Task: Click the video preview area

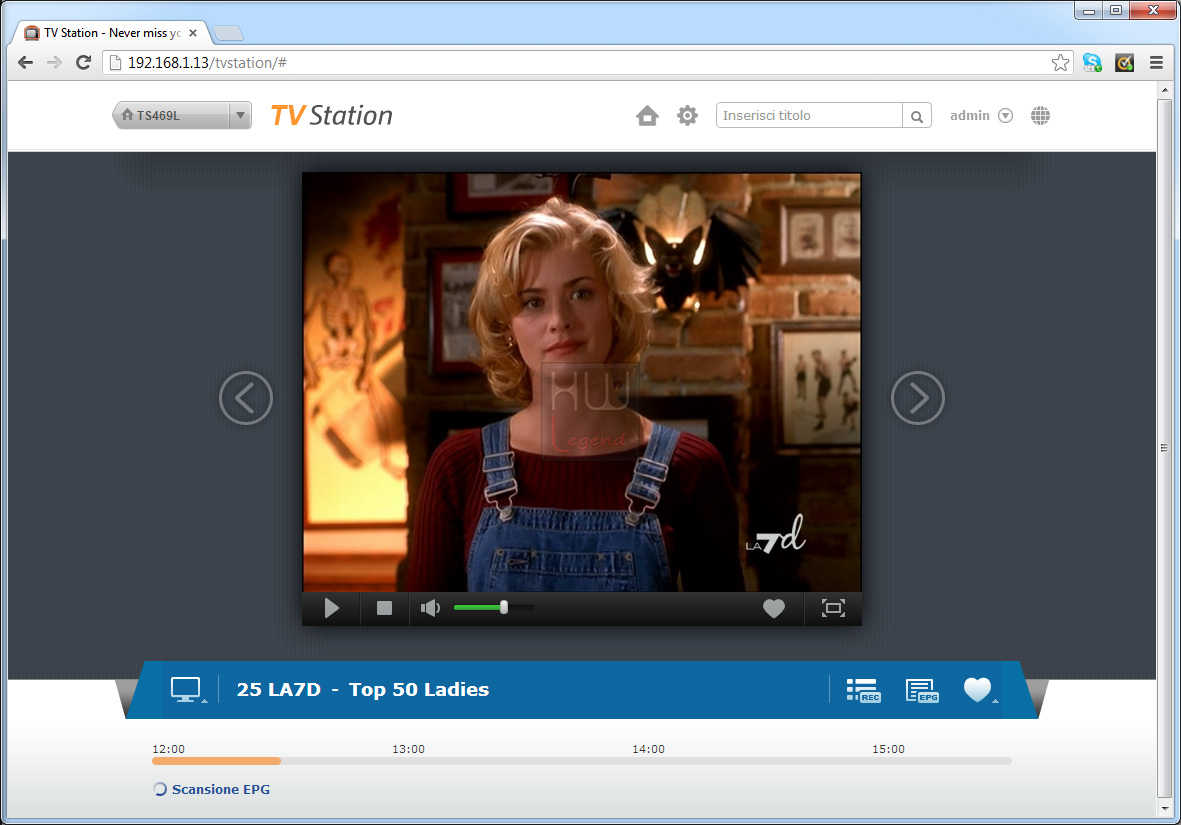Action: point(581,382)
